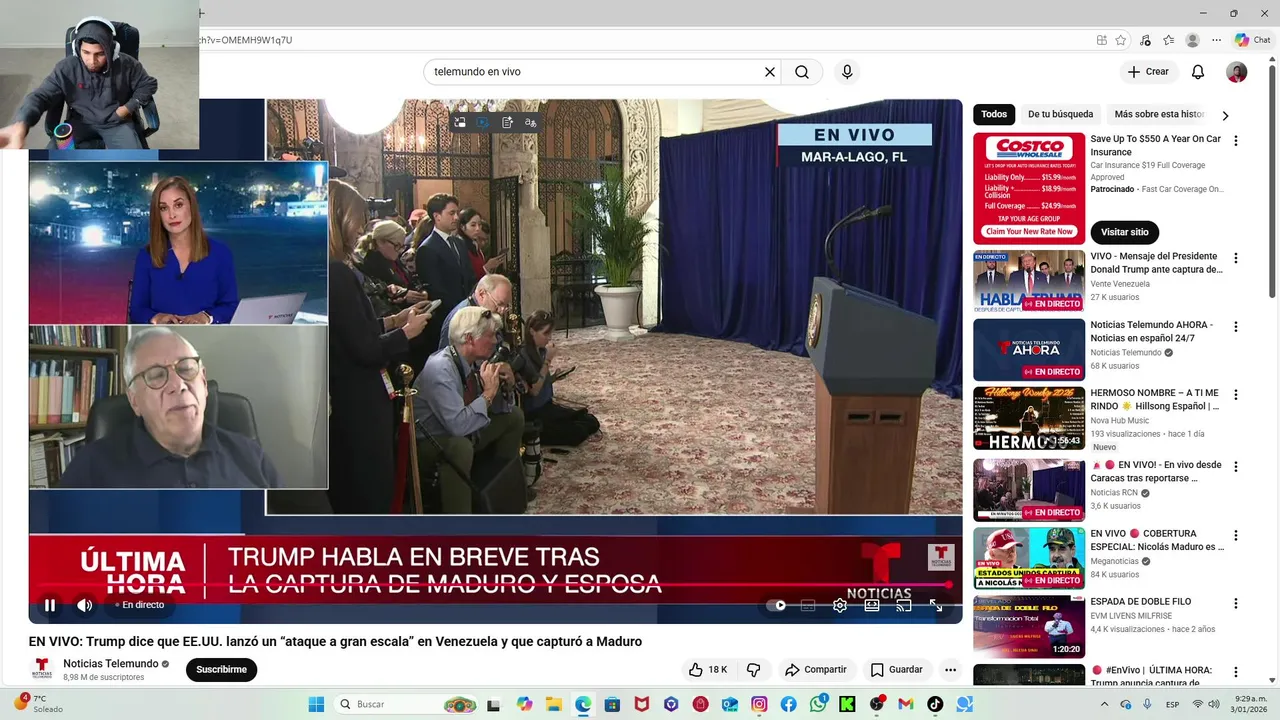Select the Todos filter chip

point(994,114)
